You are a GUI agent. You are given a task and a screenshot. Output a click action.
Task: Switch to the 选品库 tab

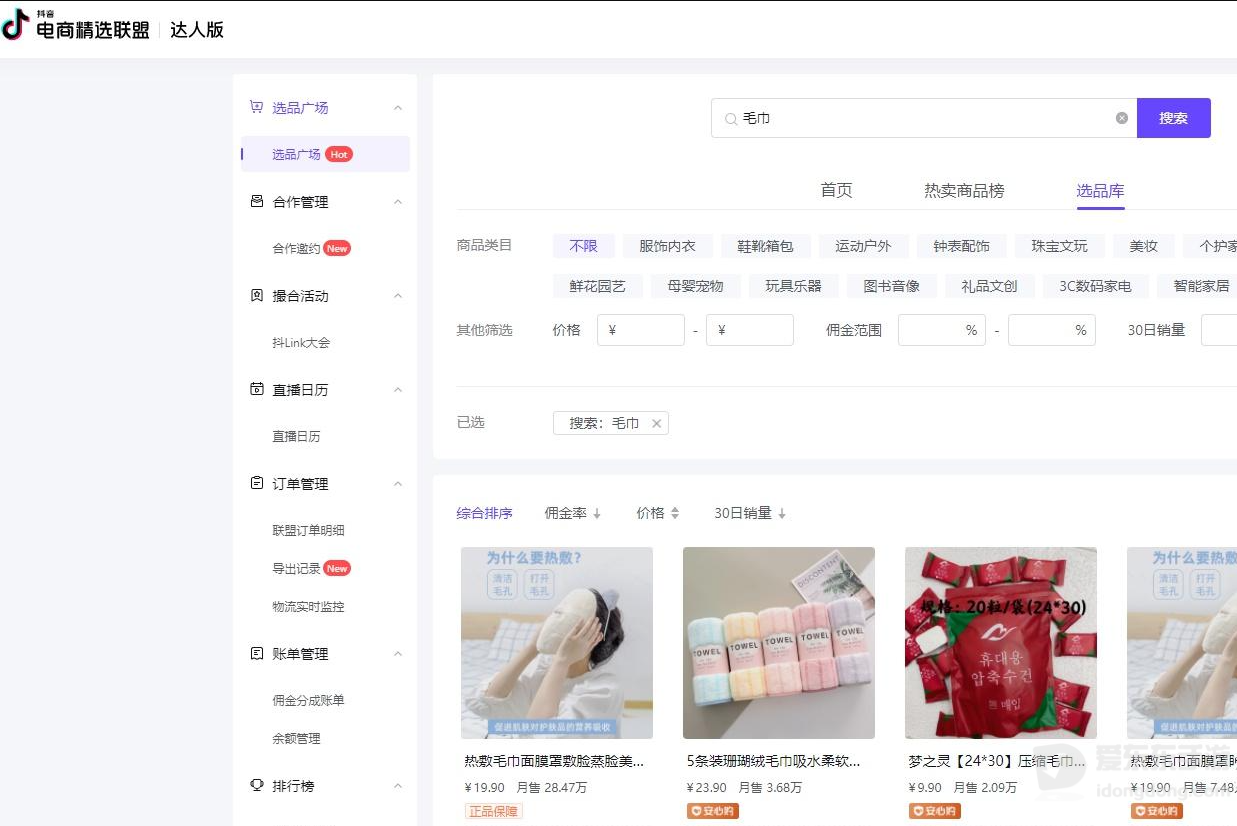1100,190
